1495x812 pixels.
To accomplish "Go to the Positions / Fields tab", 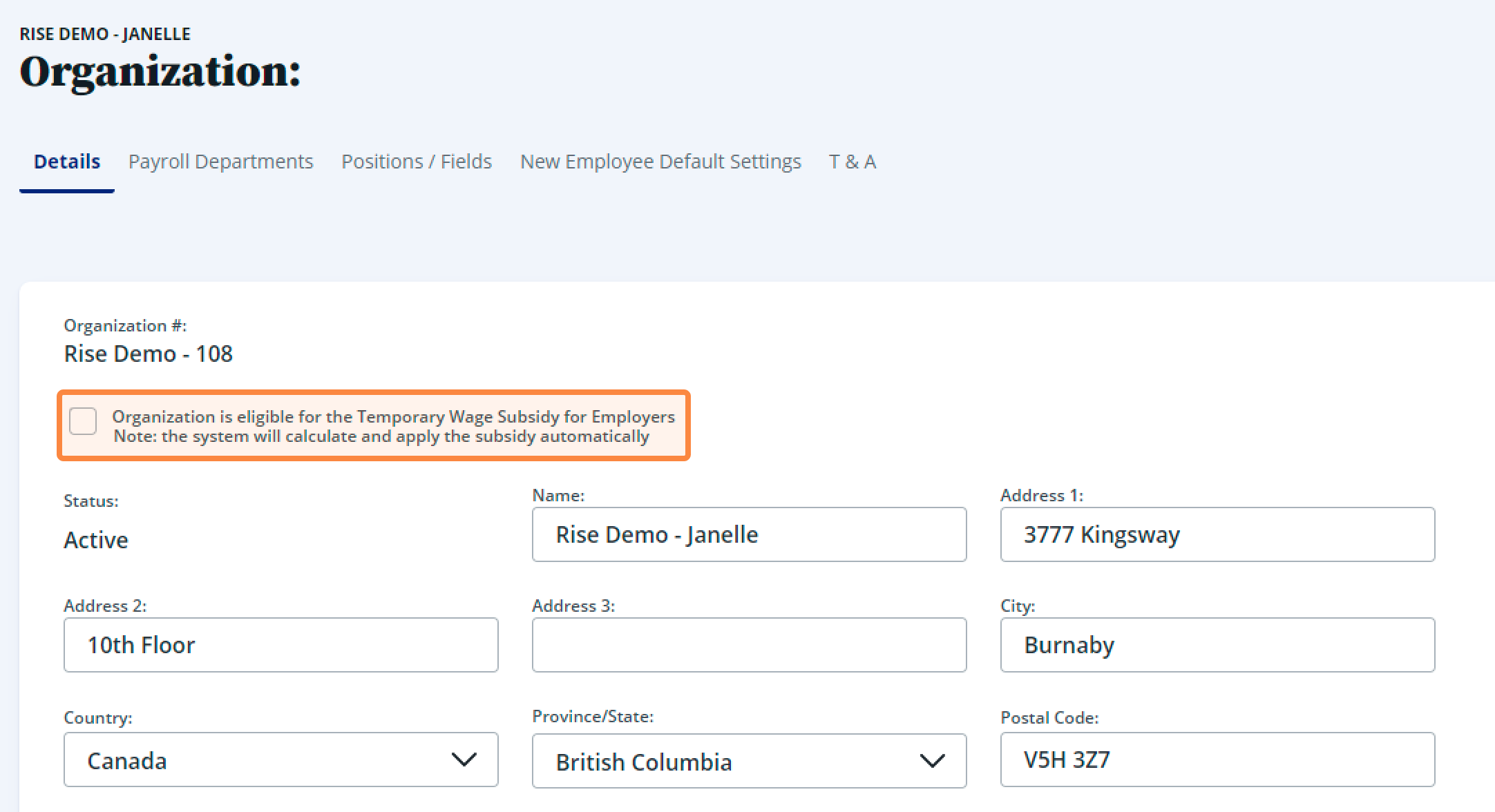I will pyautogui.click(x=417, y=162).
